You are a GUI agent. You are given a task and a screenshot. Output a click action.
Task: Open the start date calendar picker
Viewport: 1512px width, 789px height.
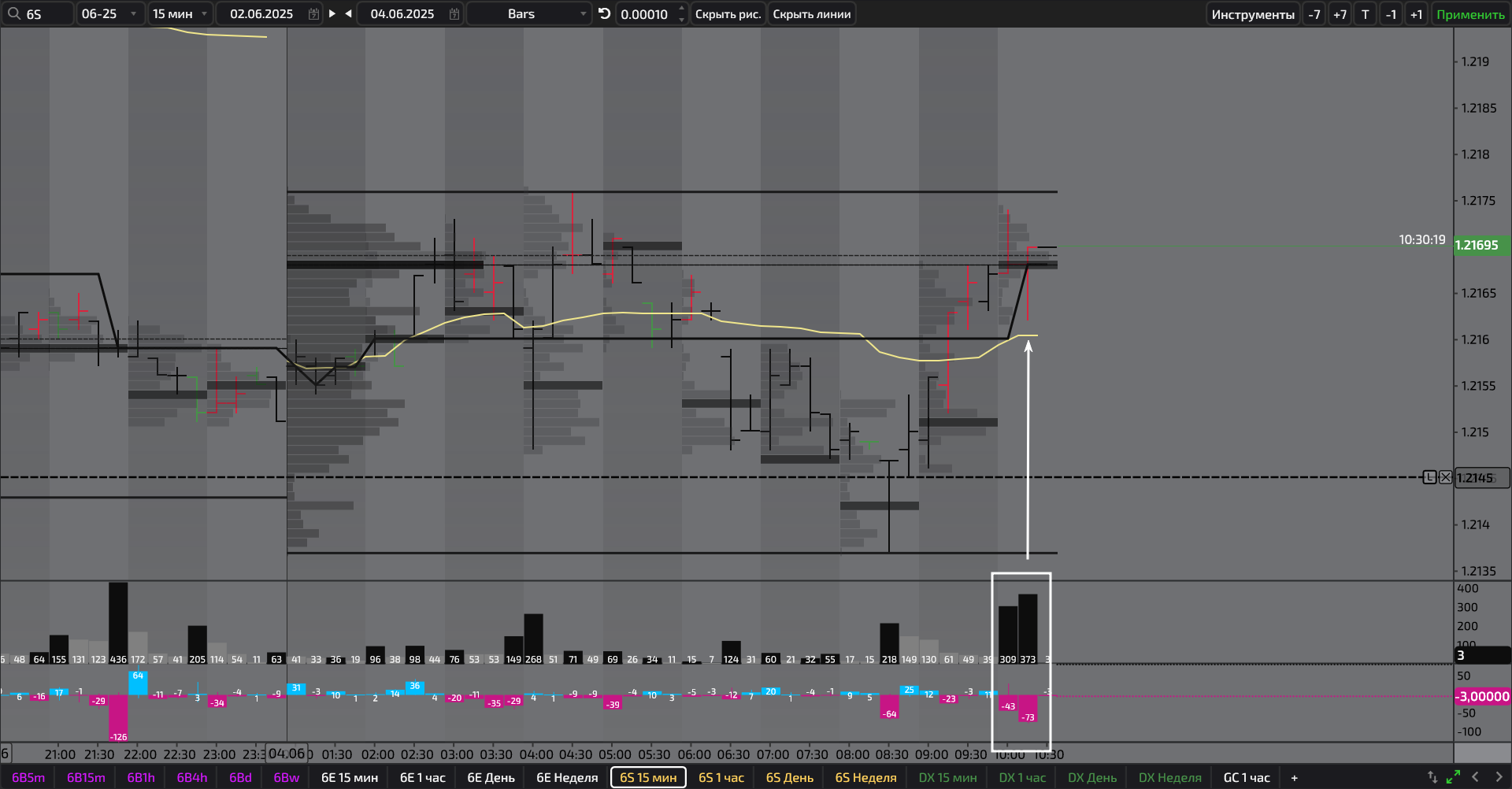313,14
